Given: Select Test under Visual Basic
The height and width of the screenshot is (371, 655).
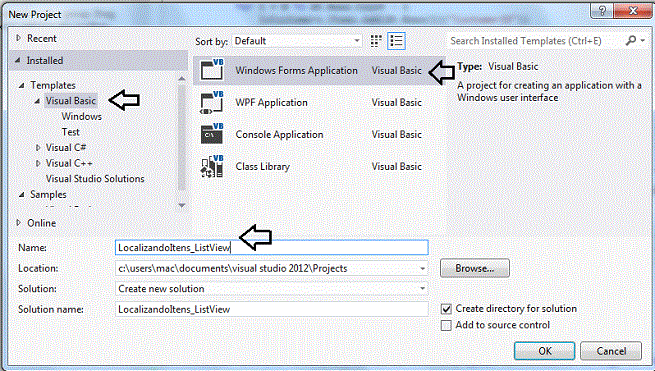Looking at the screenshot, I should pyautogui.click(x=71, y=132).
